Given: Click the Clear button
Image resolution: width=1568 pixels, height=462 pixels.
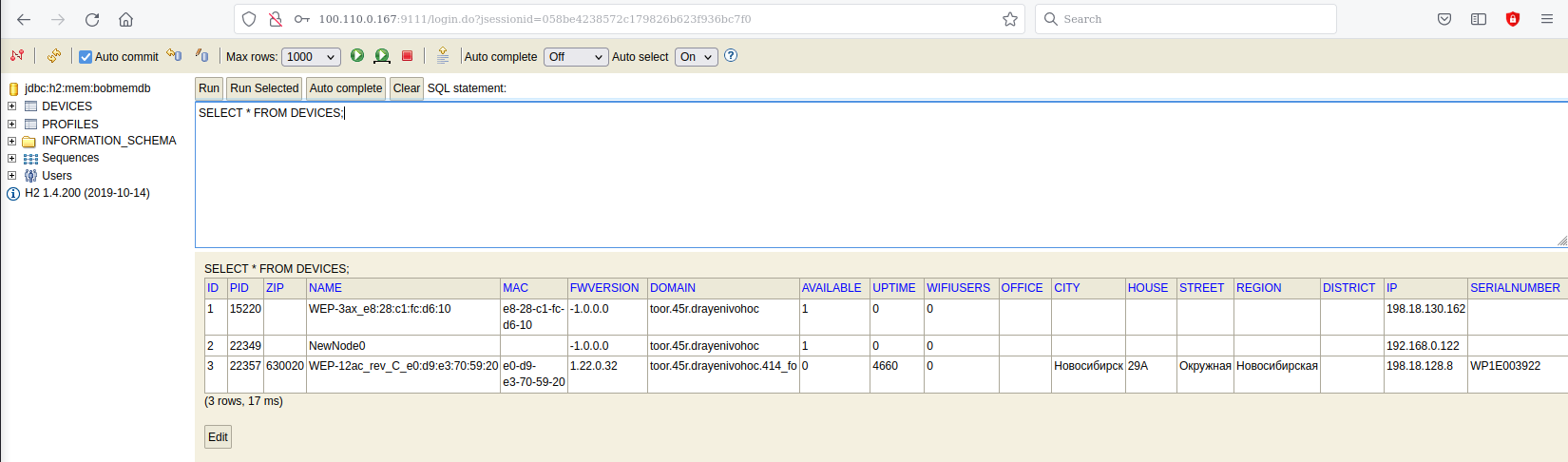Looking at the screenshot, I should 407,88.
